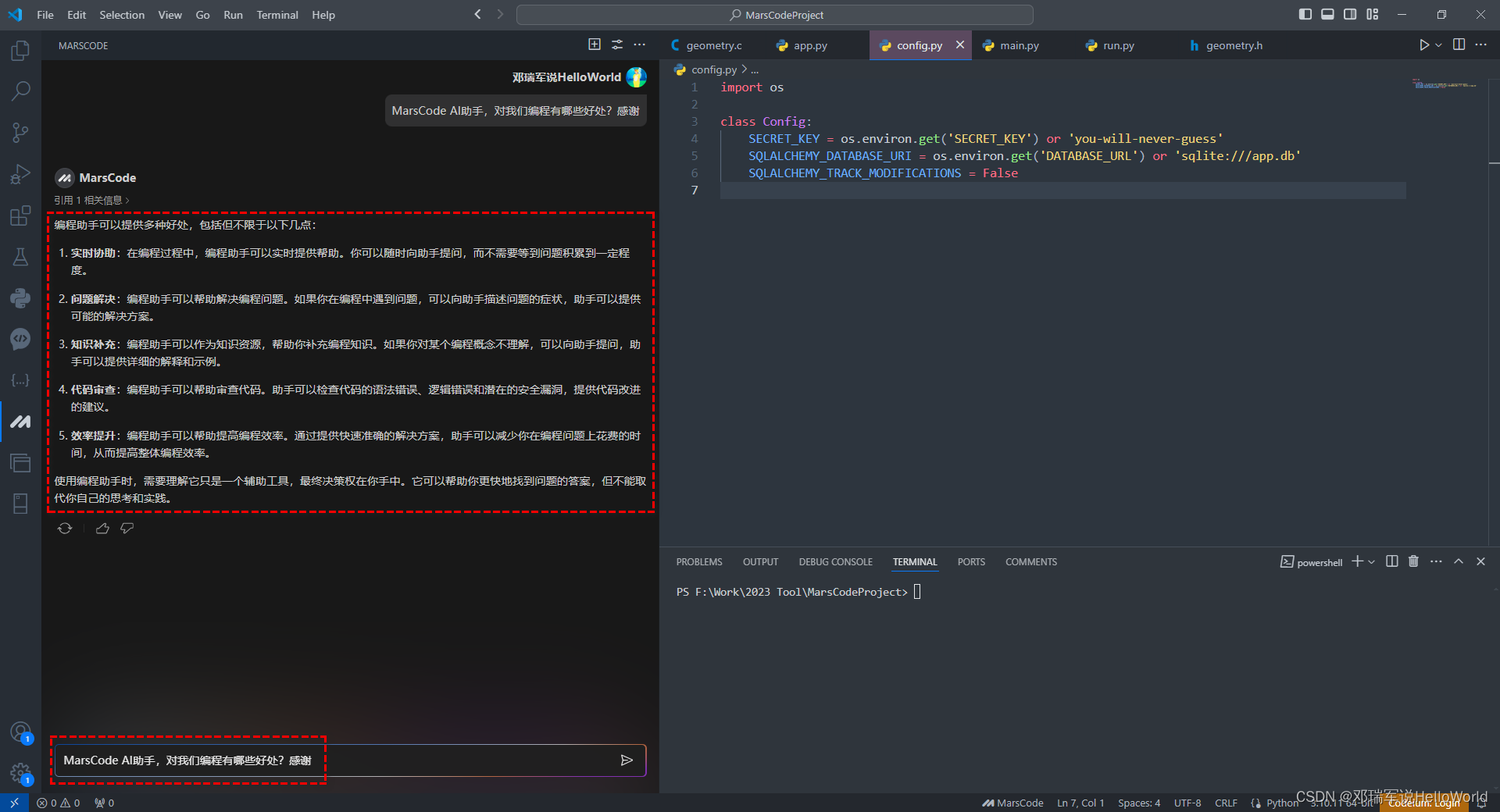Screen dimensions: 1500x812
Task: Send the chat message with arrow icon
Action: [627, 760]
